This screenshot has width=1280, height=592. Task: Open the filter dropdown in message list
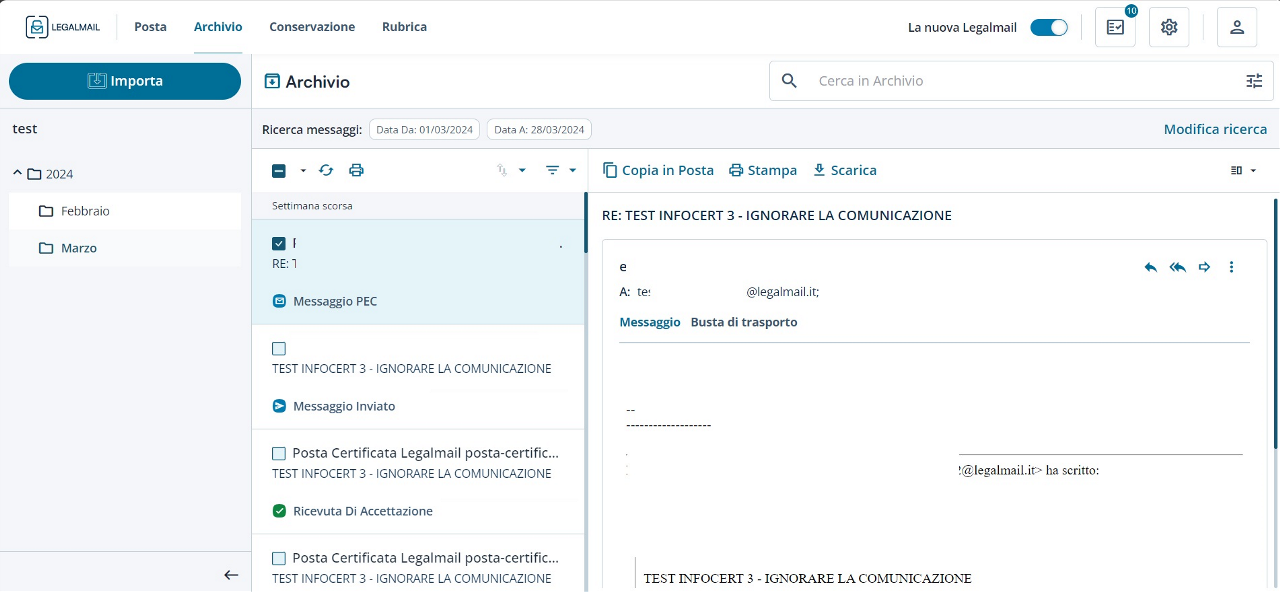[561, 170]
